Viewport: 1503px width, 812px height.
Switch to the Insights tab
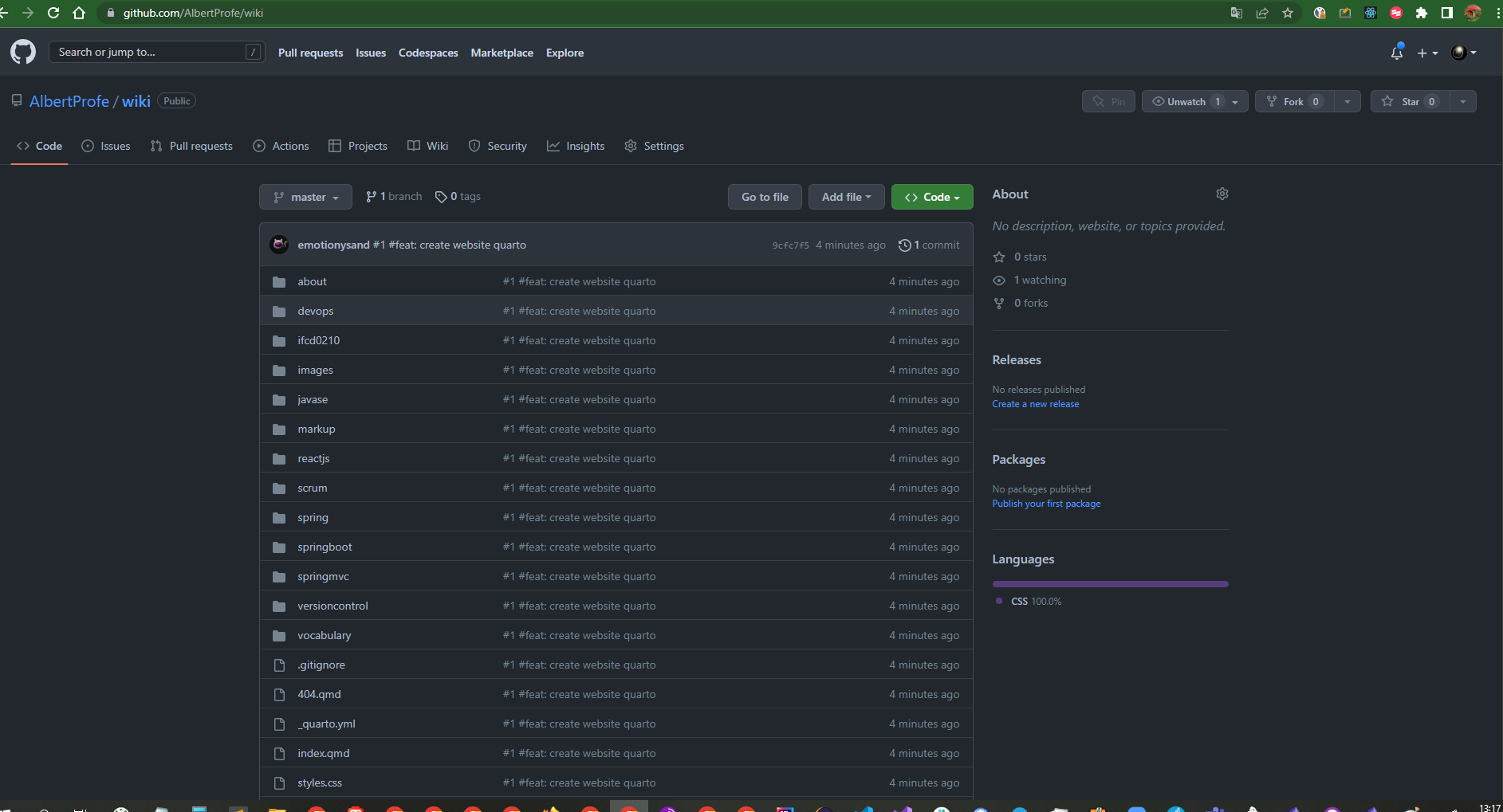pyautogui.click(x=576, y=146)
